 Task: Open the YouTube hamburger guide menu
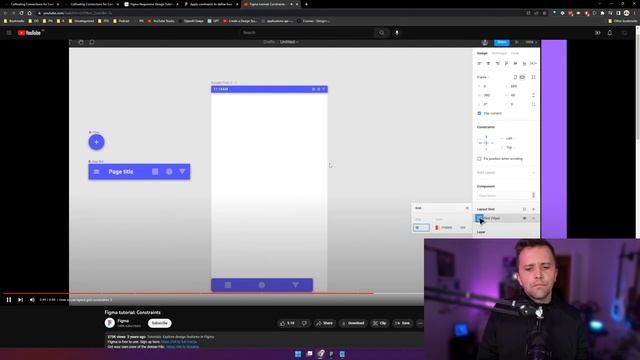click(x=9, y=33)
